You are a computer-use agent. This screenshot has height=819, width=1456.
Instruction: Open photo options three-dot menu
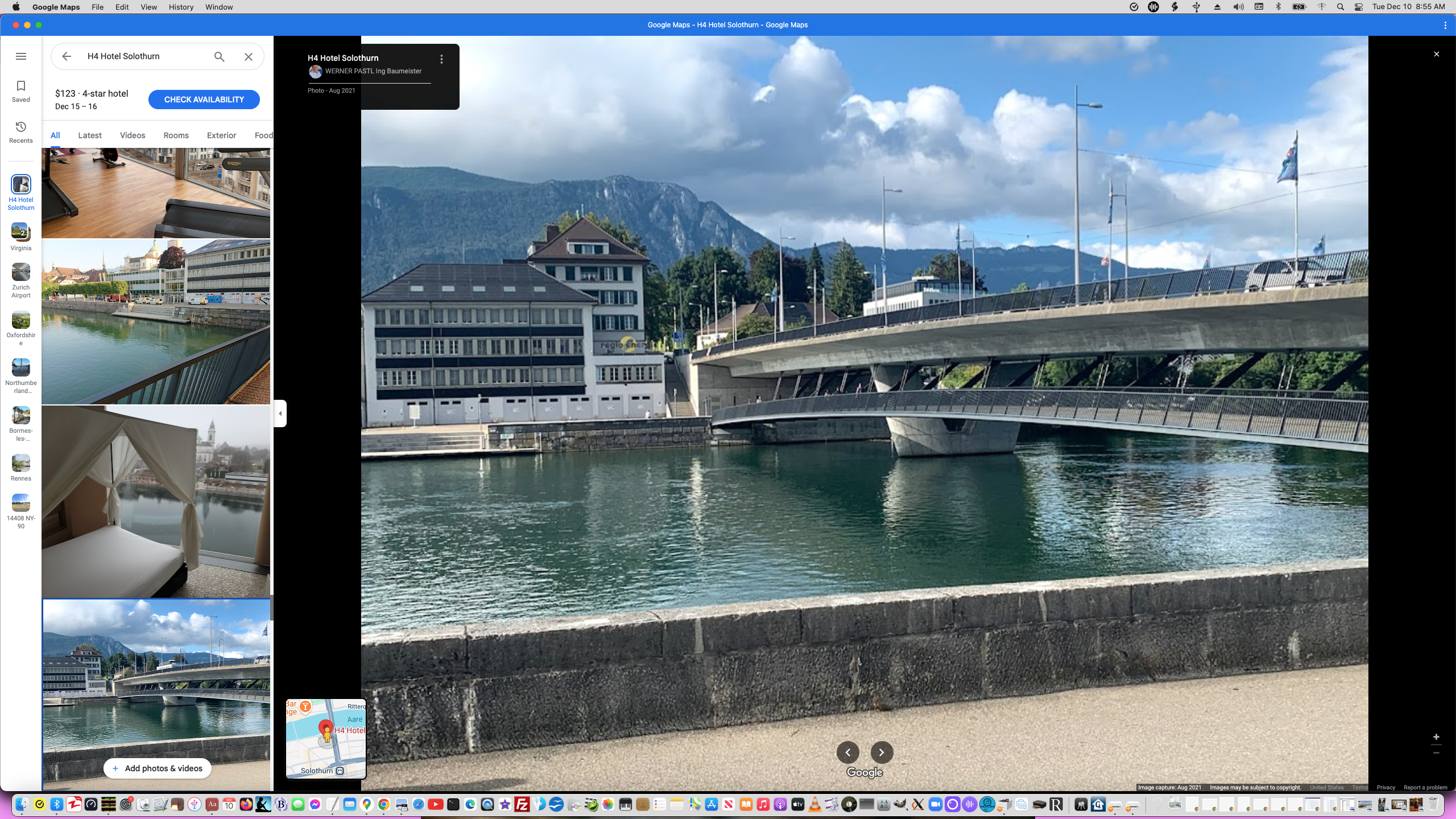(x=441, y=59)
